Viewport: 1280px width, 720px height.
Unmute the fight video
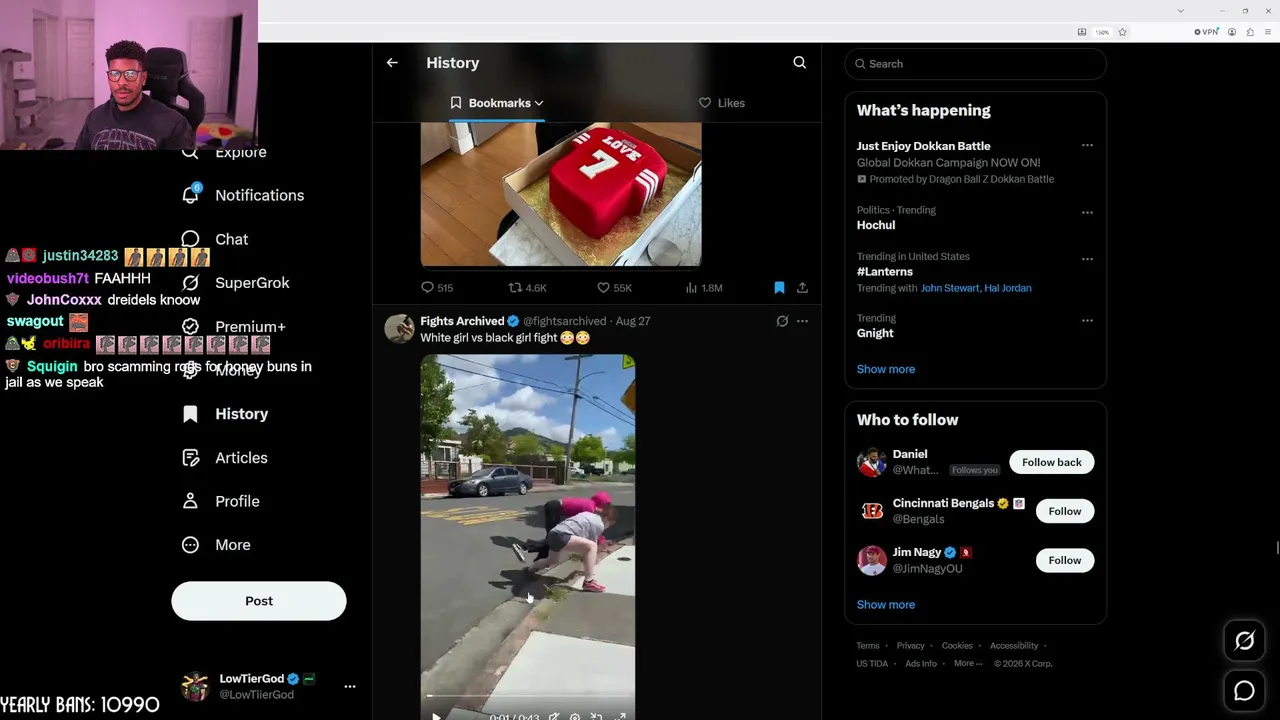pos(553,716)
